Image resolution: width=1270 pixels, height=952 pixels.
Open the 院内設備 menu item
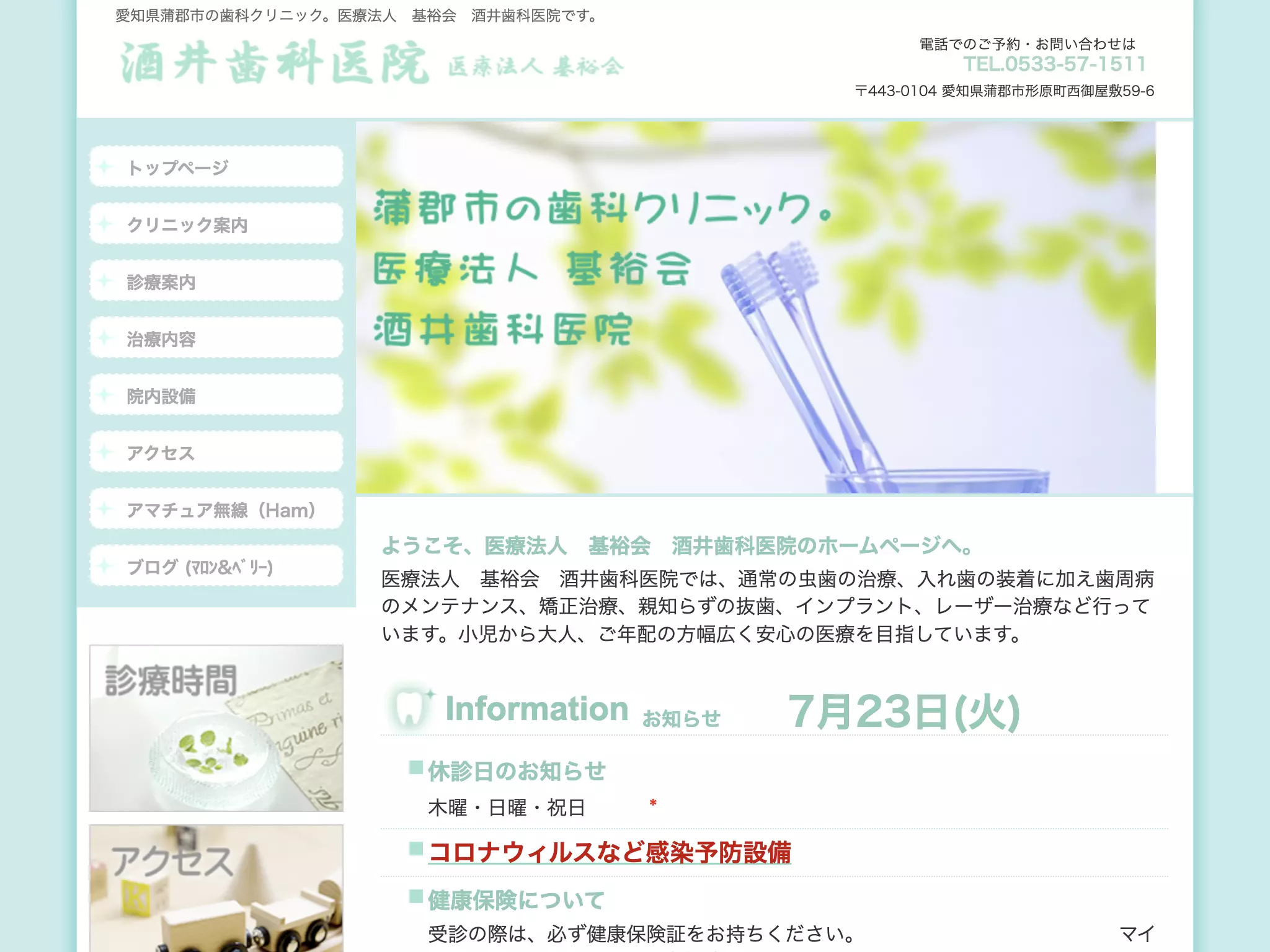216,395
